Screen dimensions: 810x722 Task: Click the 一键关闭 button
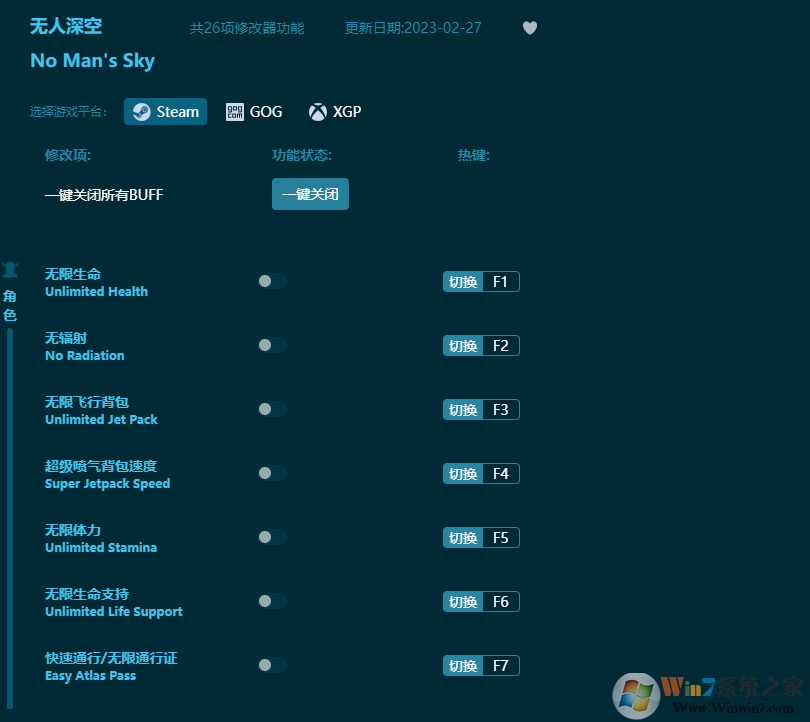coord(310,194)
